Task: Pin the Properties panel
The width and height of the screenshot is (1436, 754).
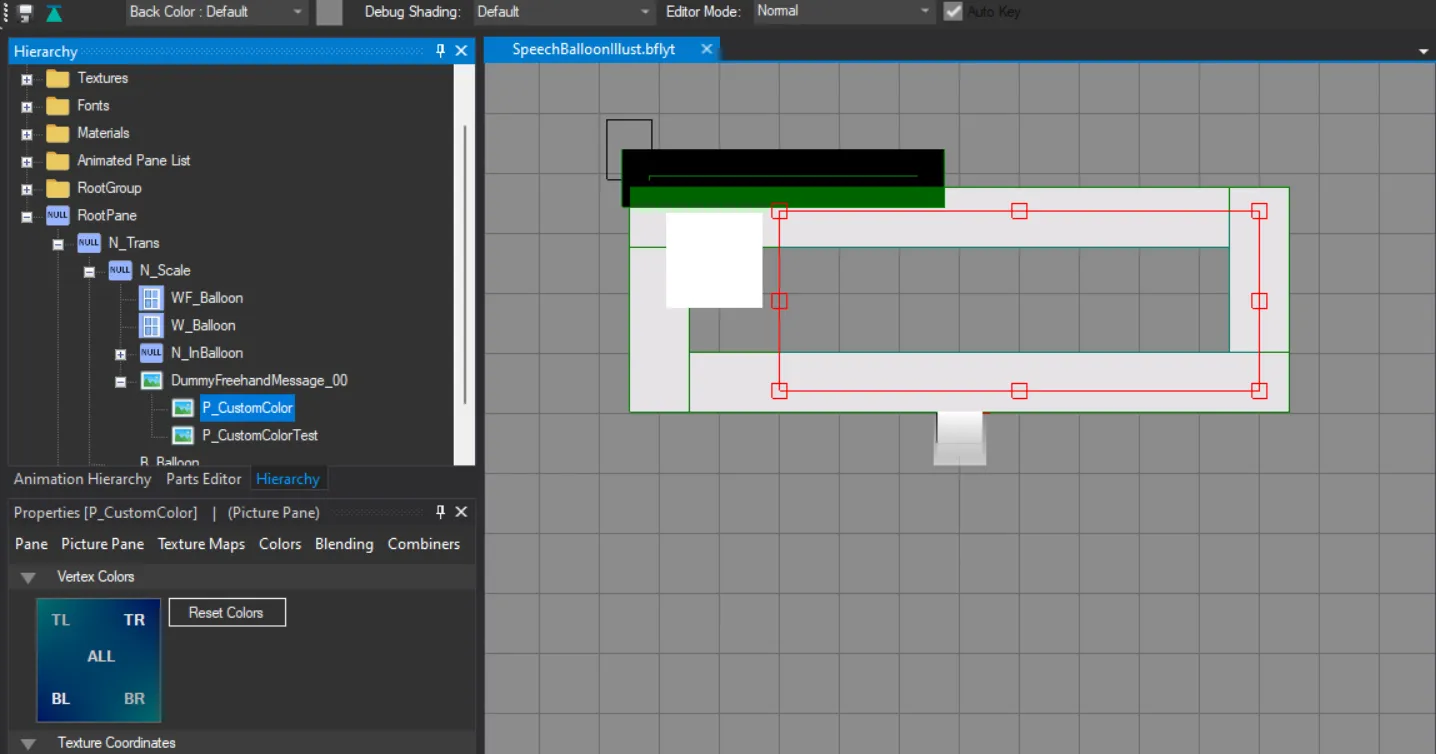Action: coord(440,512)
